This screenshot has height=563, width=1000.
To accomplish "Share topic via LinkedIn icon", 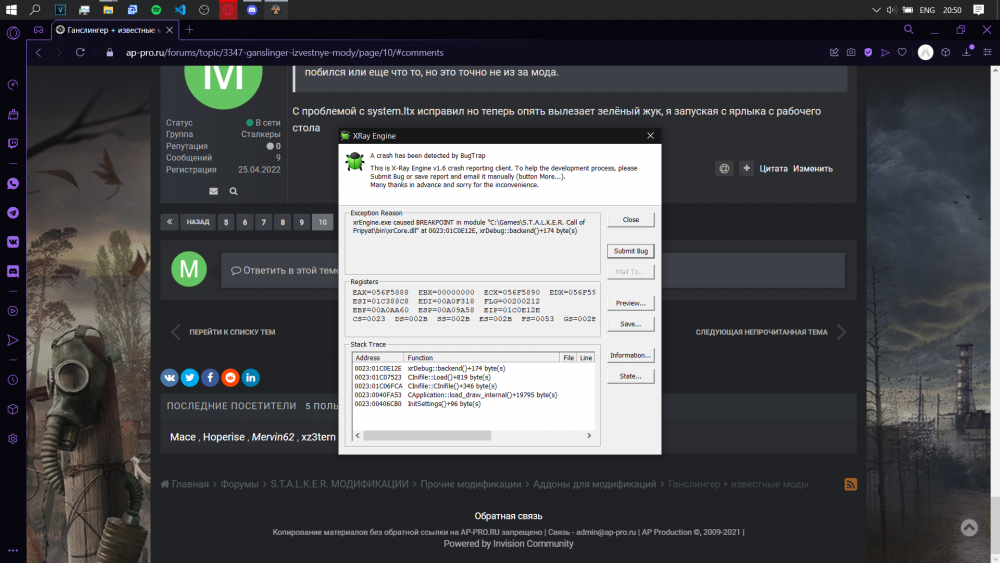I will [251, 377].
